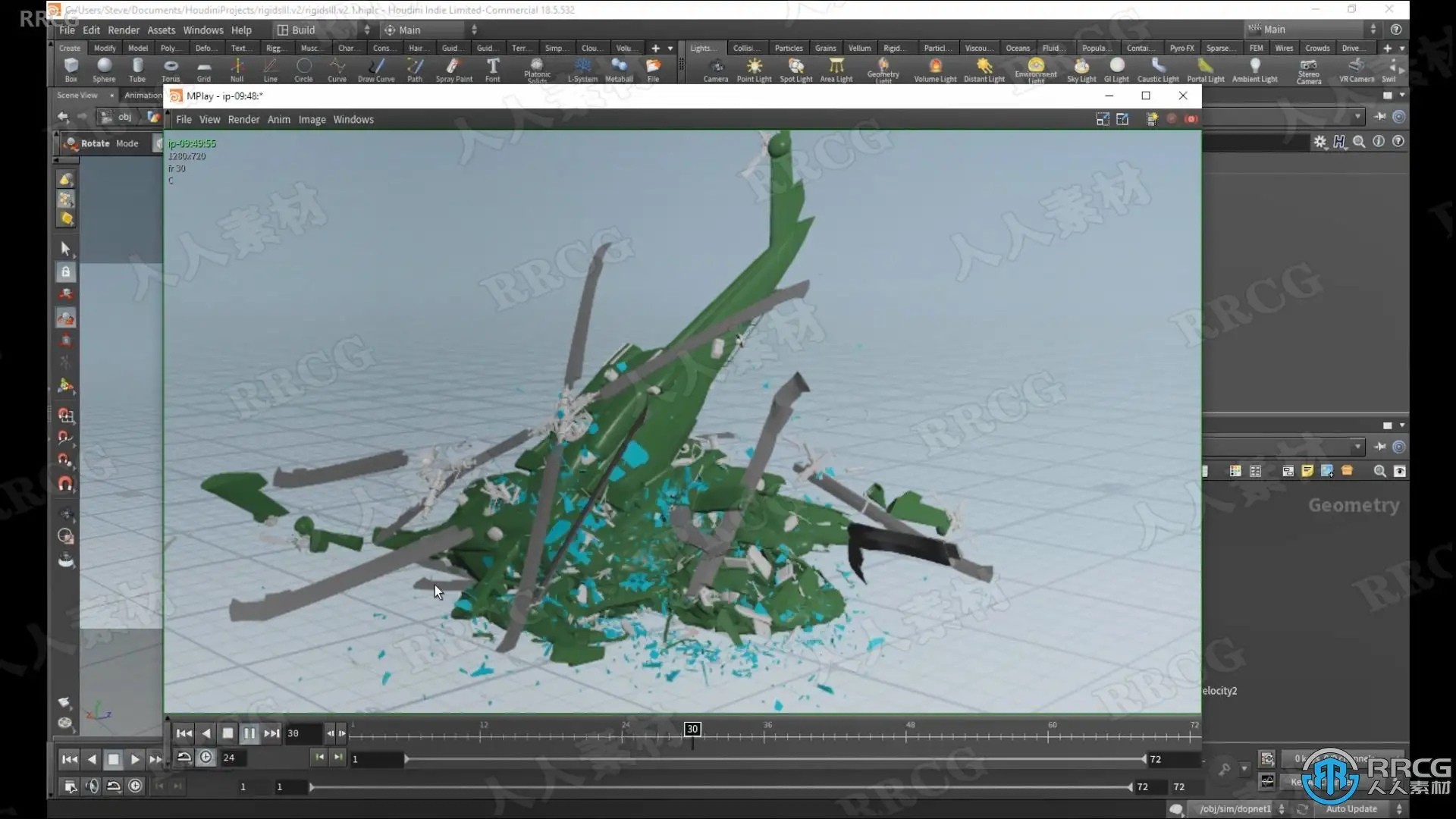Image resolution: width=1456 pixels, height=819 pixels.
Task: Click frame 30 marker on MPlay timeline
Action: click(692, 730)
